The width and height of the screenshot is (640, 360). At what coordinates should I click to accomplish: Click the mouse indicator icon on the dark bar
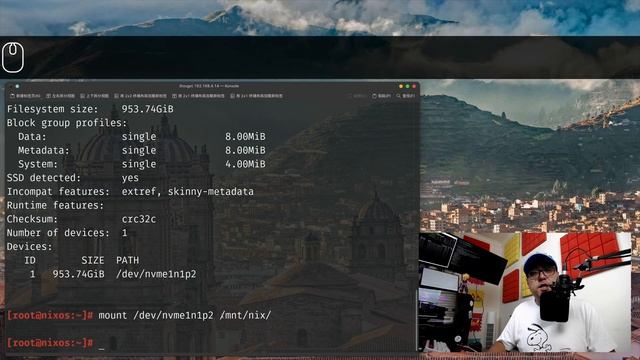[13, 57]
